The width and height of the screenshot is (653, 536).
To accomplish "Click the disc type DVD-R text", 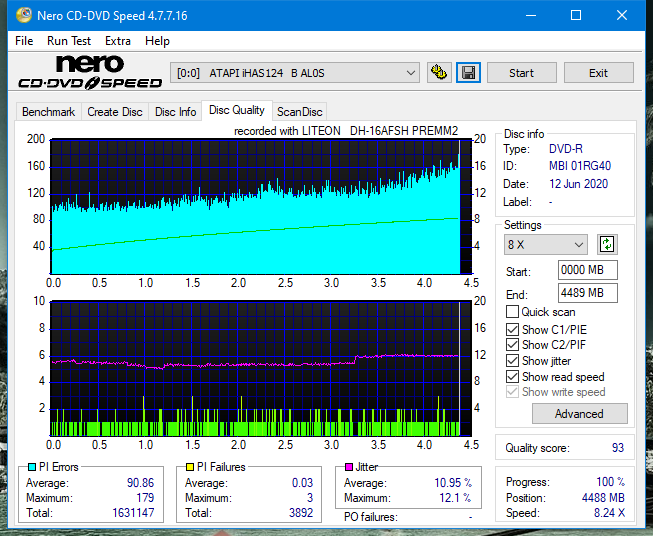I will (x=566, y=149).
